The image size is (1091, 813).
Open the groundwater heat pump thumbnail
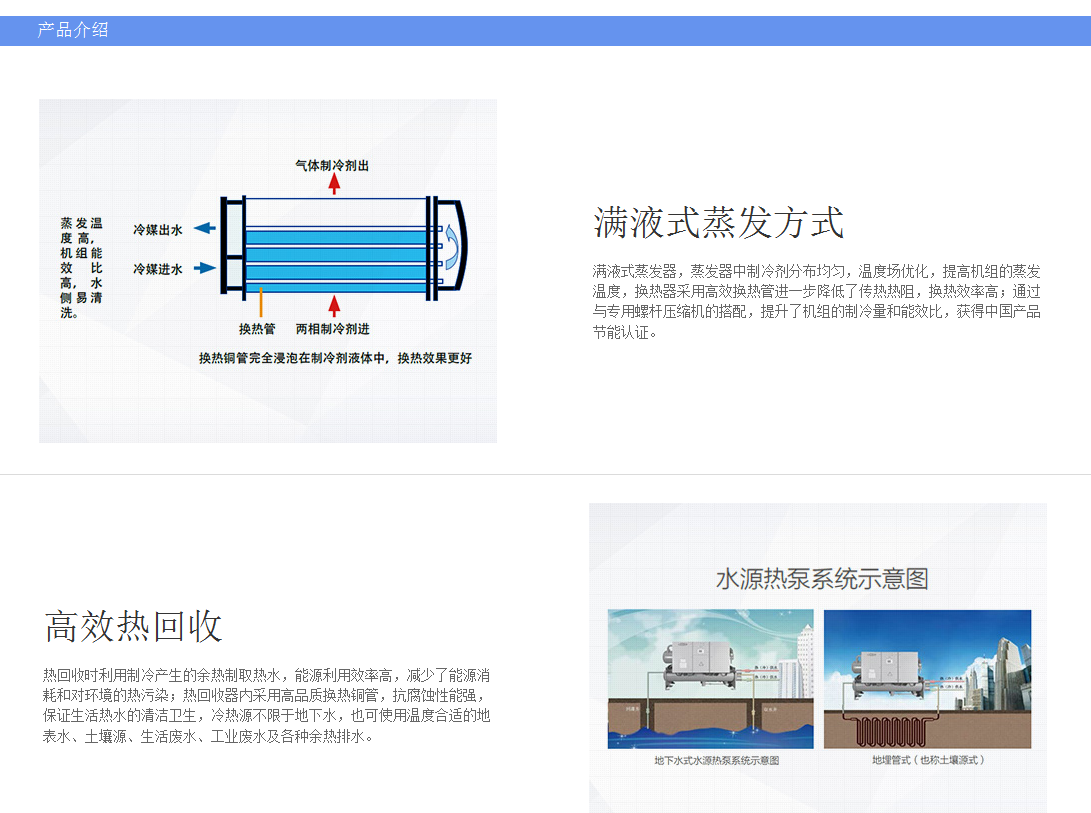tap(710, 679)
